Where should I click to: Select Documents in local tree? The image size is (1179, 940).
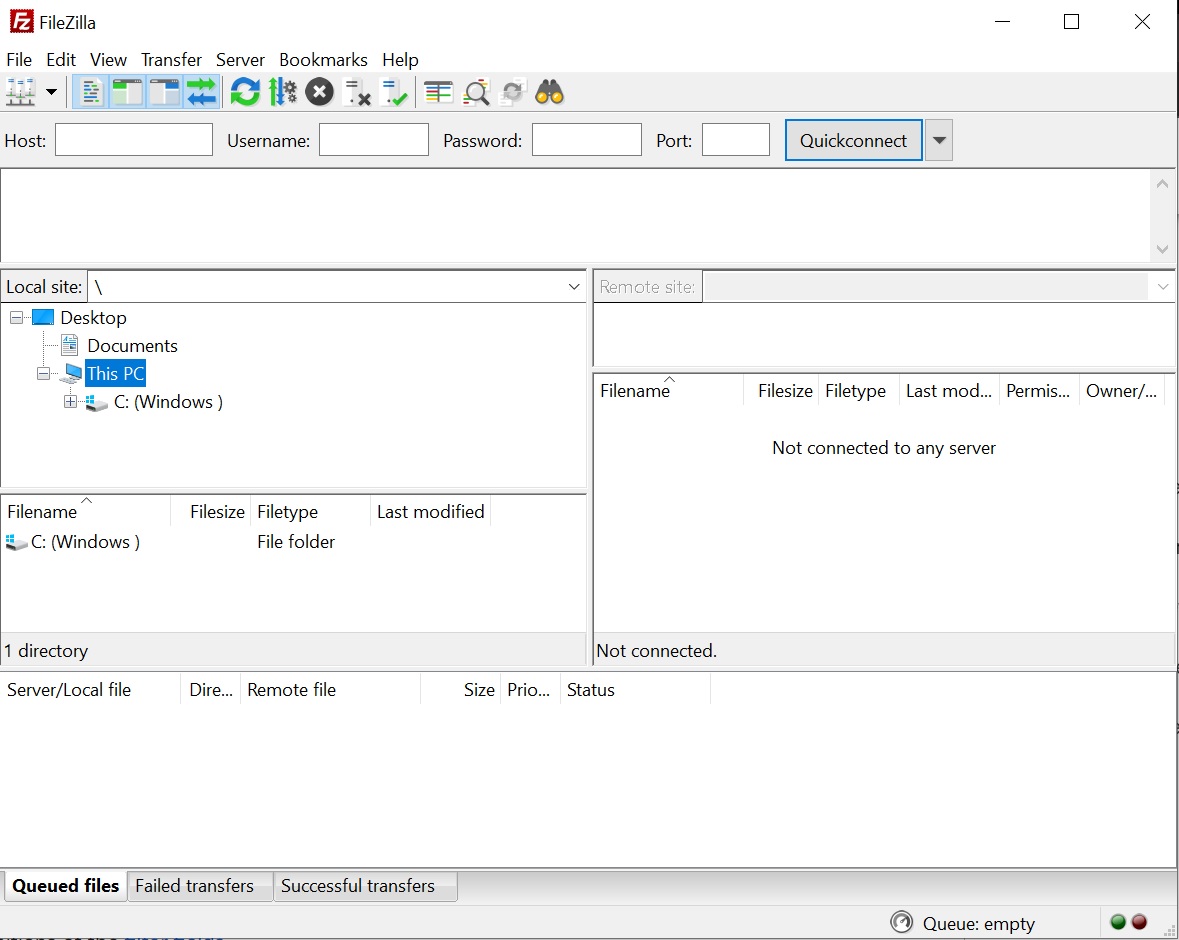[x=132, y=346]
